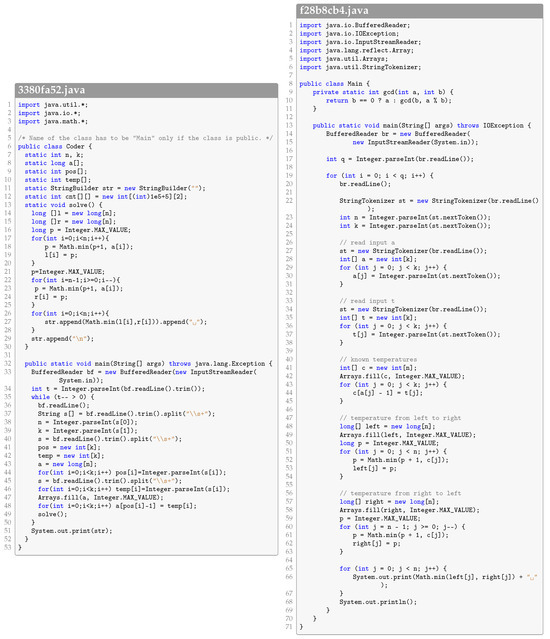Click 'import java.util.StringTokenizer;' line
The width and height of the screenshot is (550, 639).
click(361, 67)
